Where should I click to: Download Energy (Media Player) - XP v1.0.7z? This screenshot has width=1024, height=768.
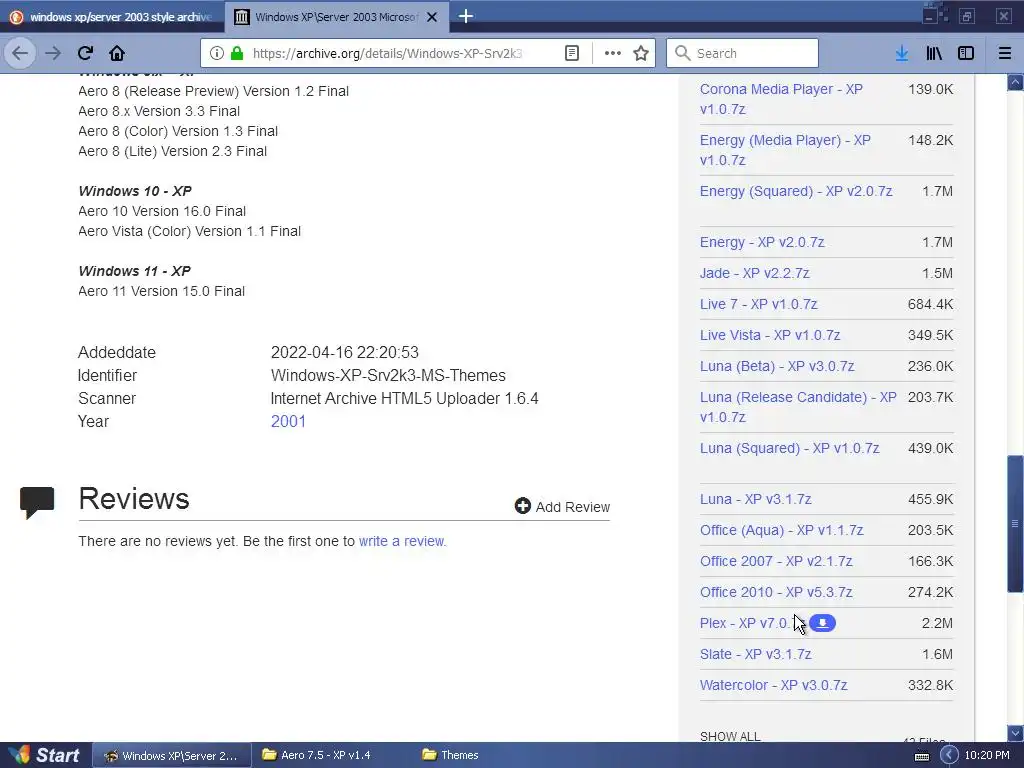(x=786, y=150)
